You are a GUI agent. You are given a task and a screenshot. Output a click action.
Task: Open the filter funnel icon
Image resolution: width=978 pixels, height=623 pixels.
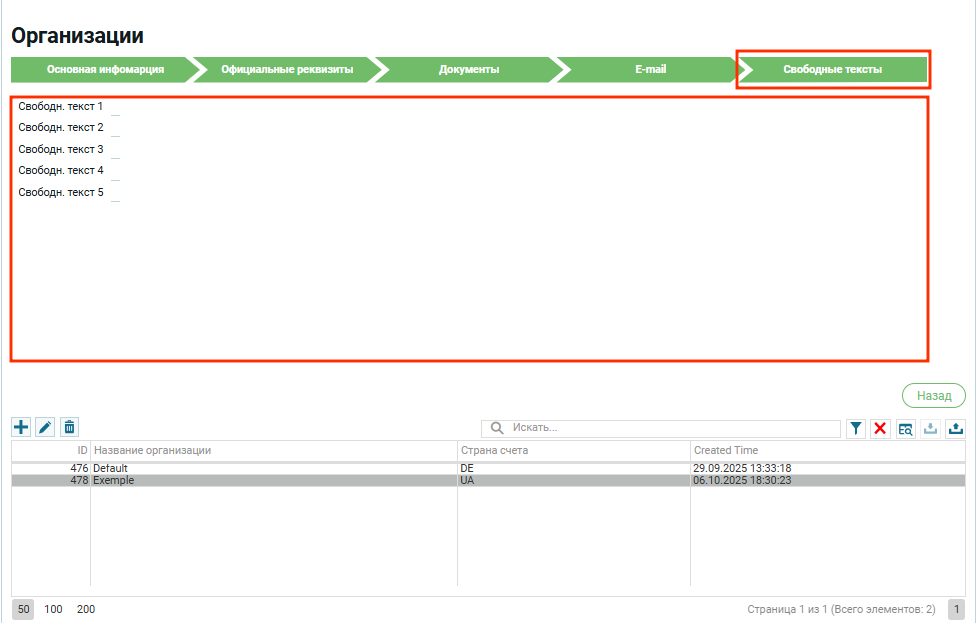coord(856,428)
